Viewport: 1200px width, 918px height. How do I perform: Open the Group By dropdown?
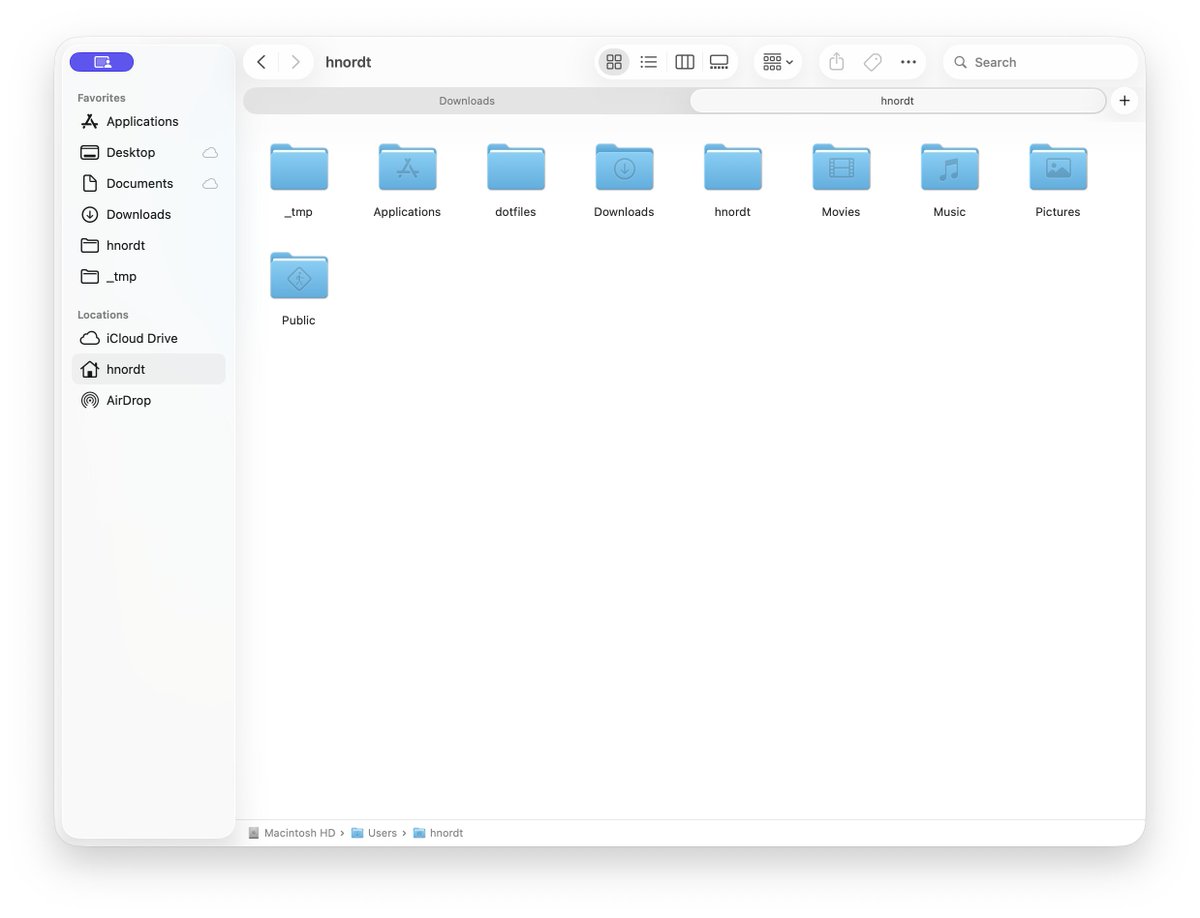(x=778, y=62)
